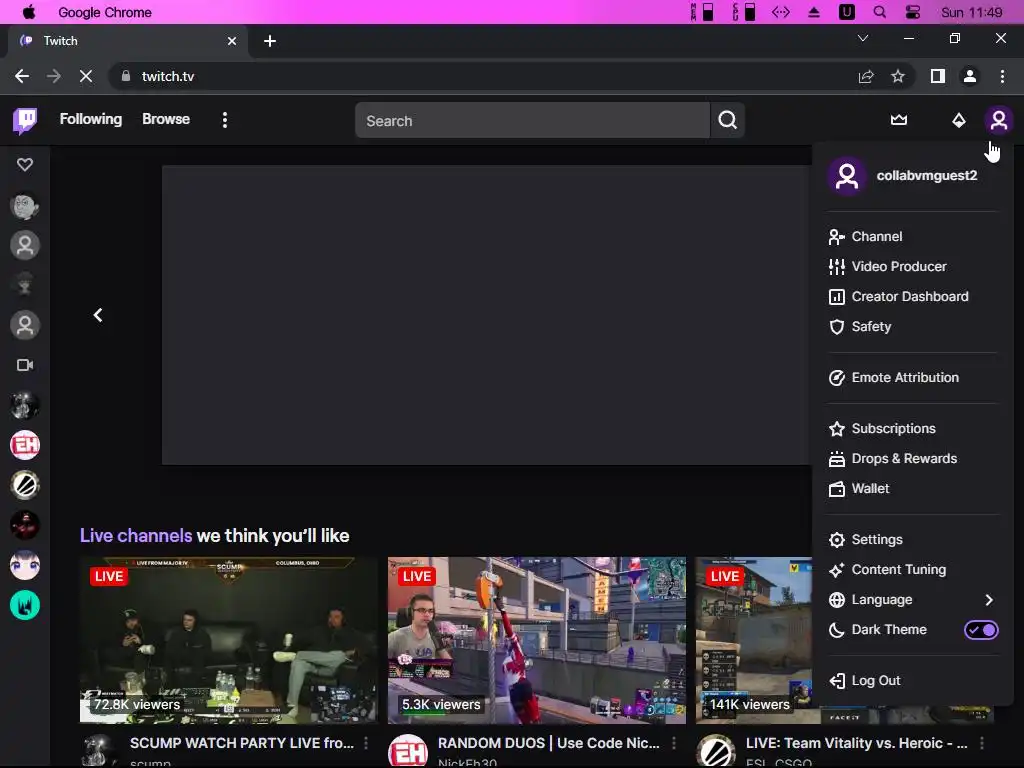The width and height of the screenshot is (1024, 768).
Task: Open Chrome profile icon
Action: point(970,76)
